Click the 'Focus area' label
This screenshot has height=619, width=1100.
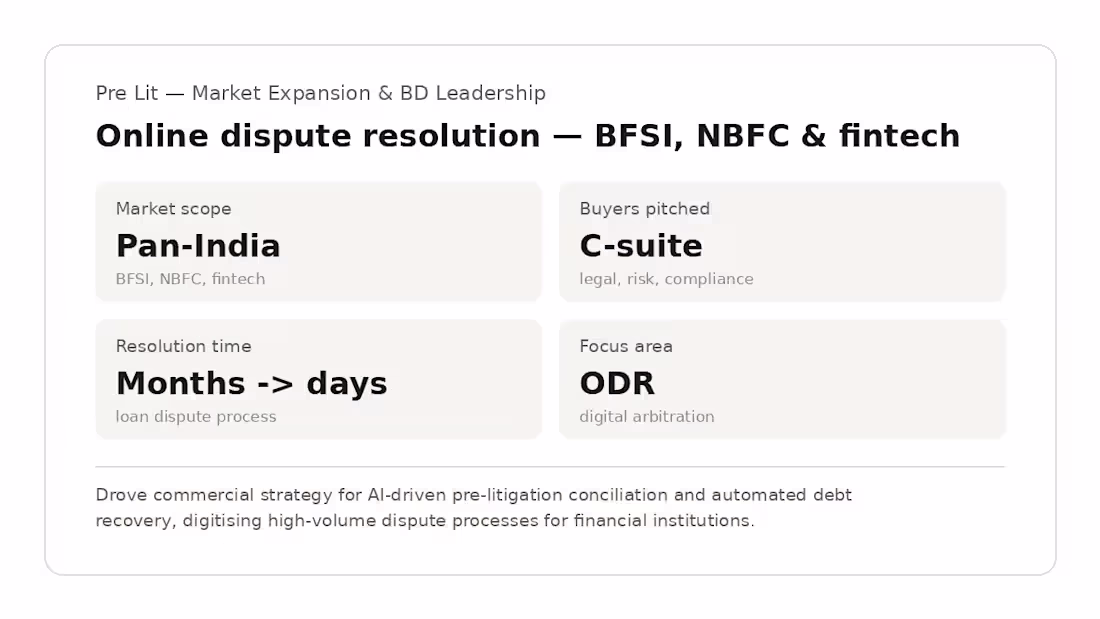tap(626, 346)
